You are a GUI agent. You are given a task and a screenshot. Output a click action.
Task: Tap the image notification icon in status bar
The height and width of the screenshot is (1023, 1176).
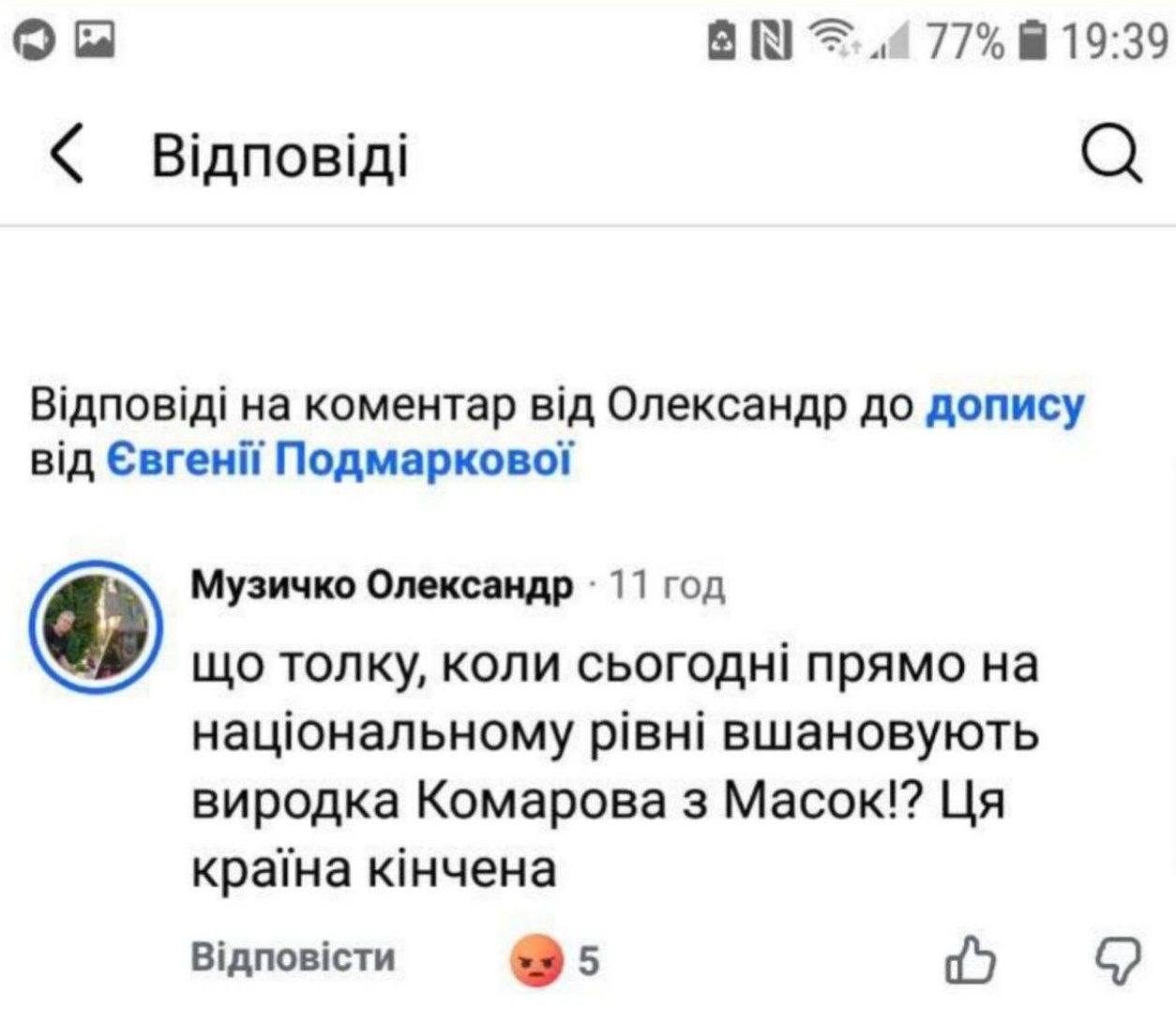[x=94, y=39]
